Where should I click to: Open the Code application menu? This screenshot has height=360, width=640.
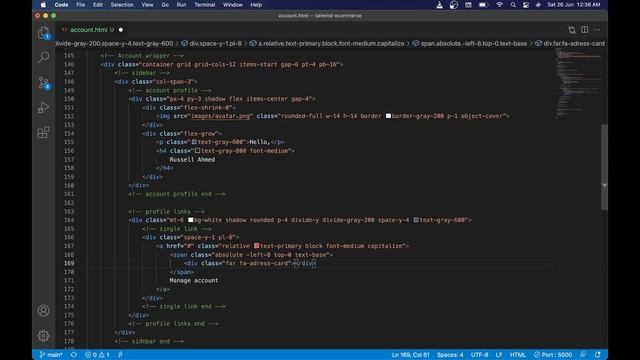click(x=61, y=5)
